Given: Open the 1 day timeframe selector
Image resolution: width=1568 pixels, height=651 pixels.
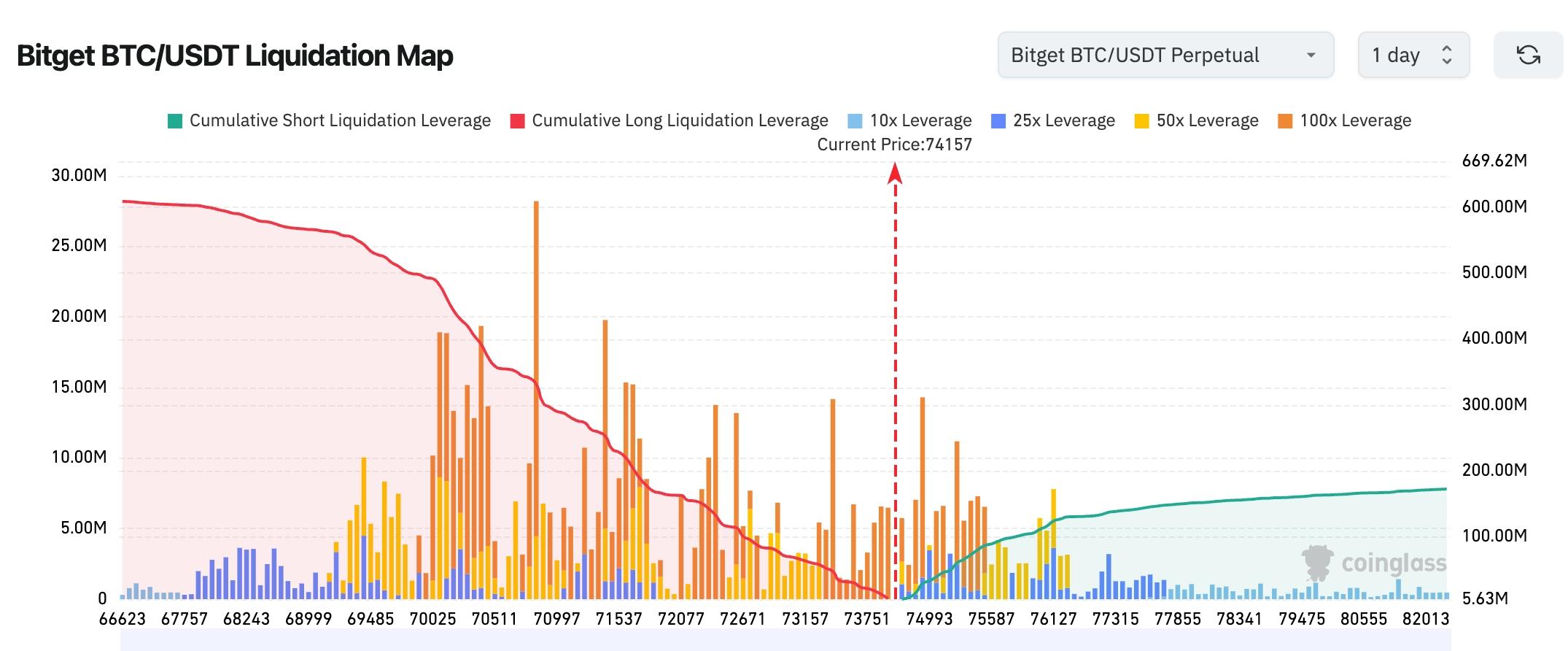Looking at the screenshot, I should coord(1413,55).
